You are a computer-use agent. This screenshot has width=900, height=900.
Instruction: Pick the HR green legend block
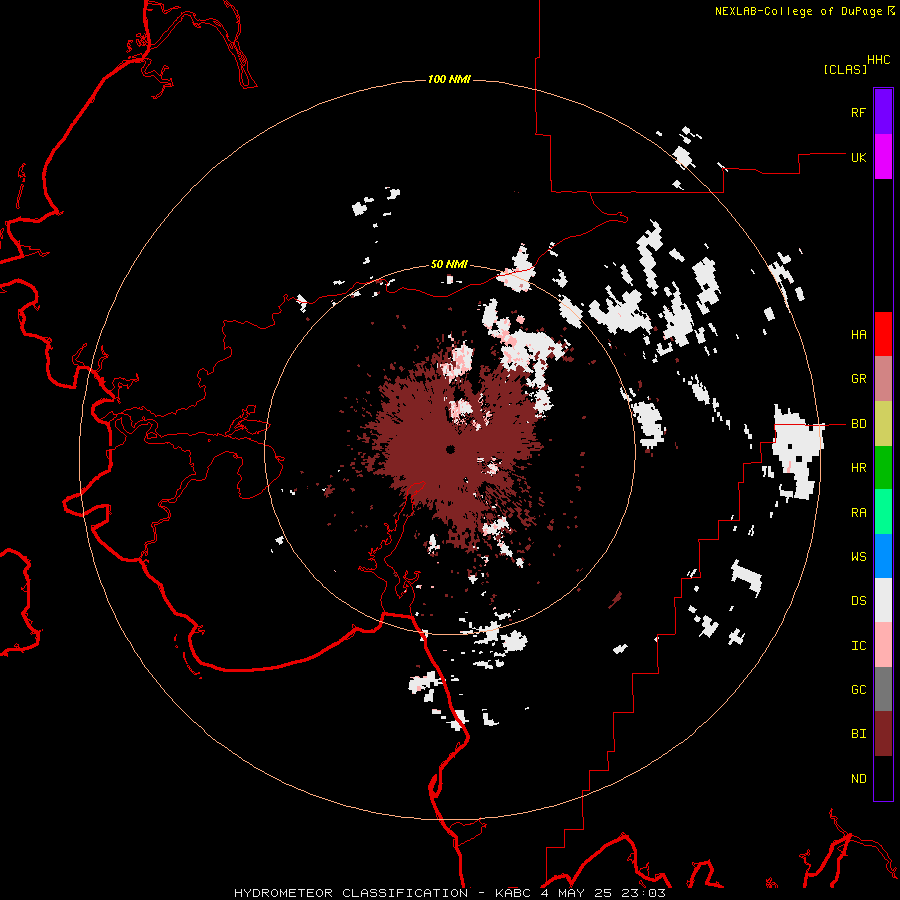coord(883,468)
